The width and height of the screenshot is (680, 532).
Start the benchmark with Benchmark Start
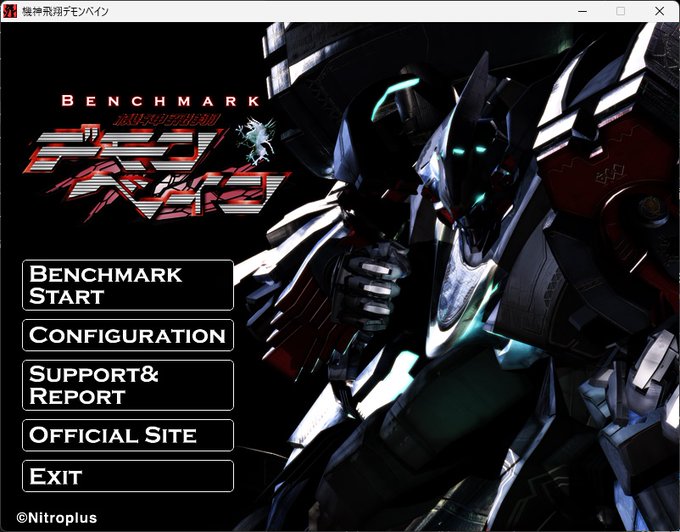pos(128,285)
